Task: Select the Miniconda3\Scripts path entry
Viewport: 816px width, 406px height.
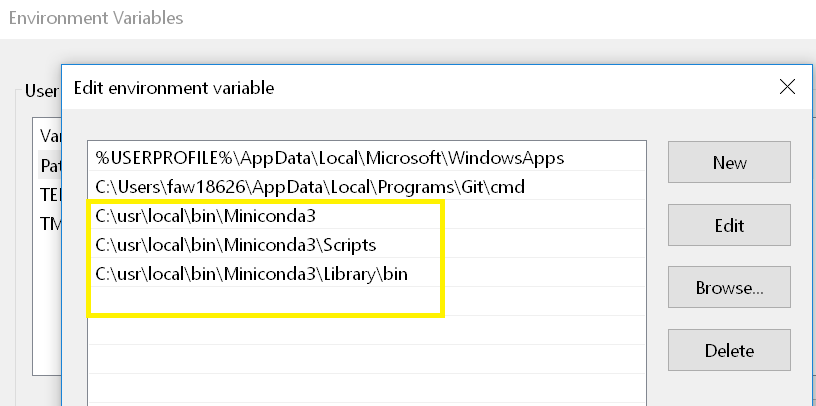Action: coord(367,244)
